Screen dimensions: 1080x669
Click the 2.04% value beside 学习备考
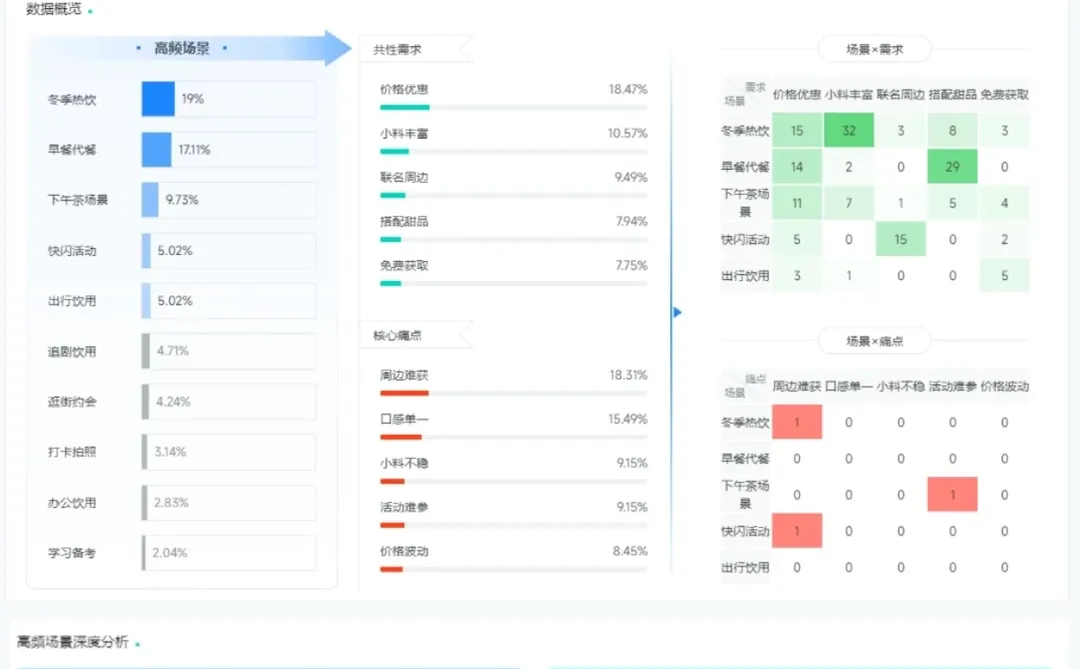tap(170, 553)
